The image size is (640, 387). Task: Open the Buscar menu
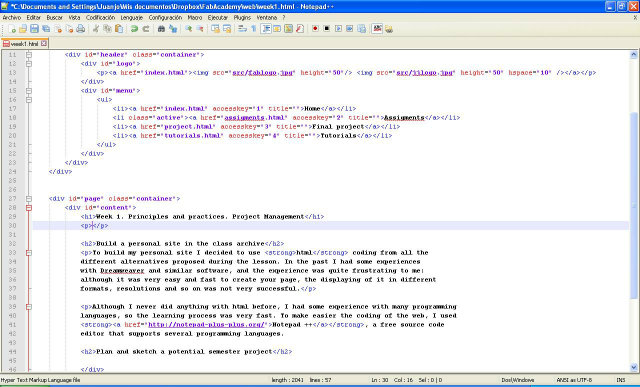pyautogui.click(x=54, y=18)
